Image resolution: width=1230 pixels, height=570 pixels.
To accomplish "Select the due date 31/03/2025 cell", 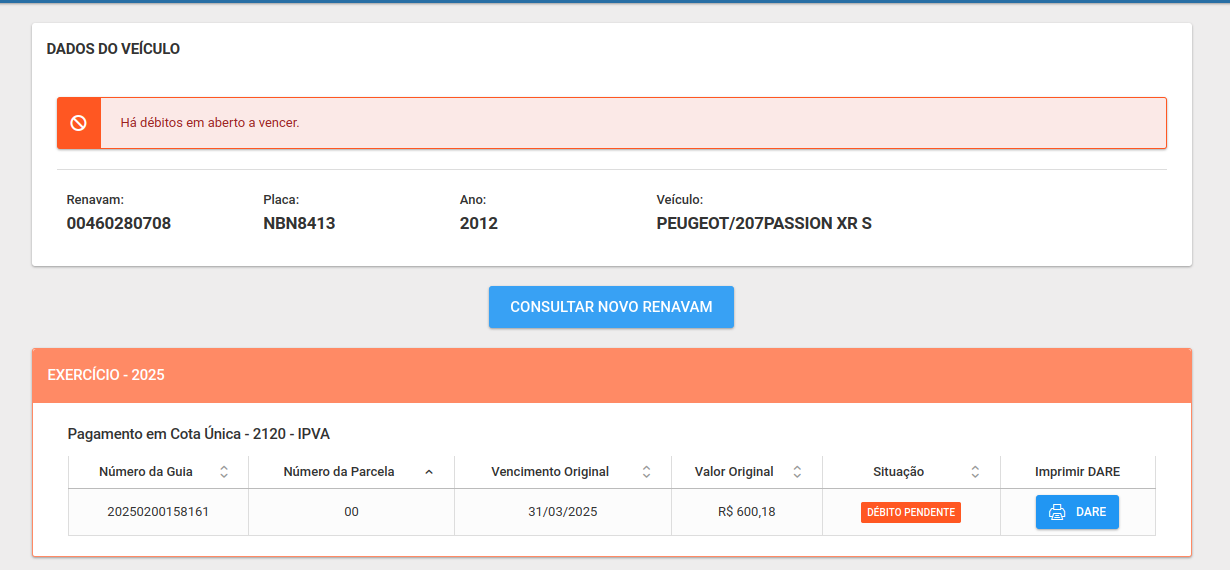I will tap(563, 512).
